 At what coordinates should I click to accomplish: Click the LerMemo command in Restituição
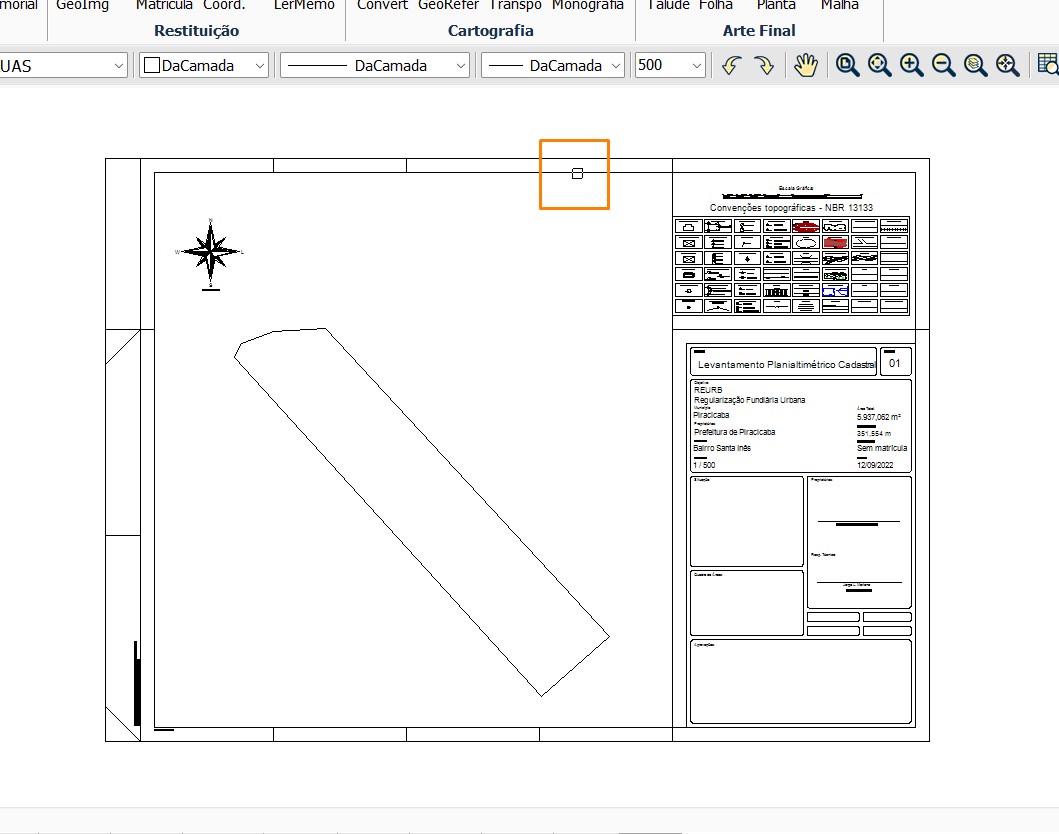pos(303,6)
